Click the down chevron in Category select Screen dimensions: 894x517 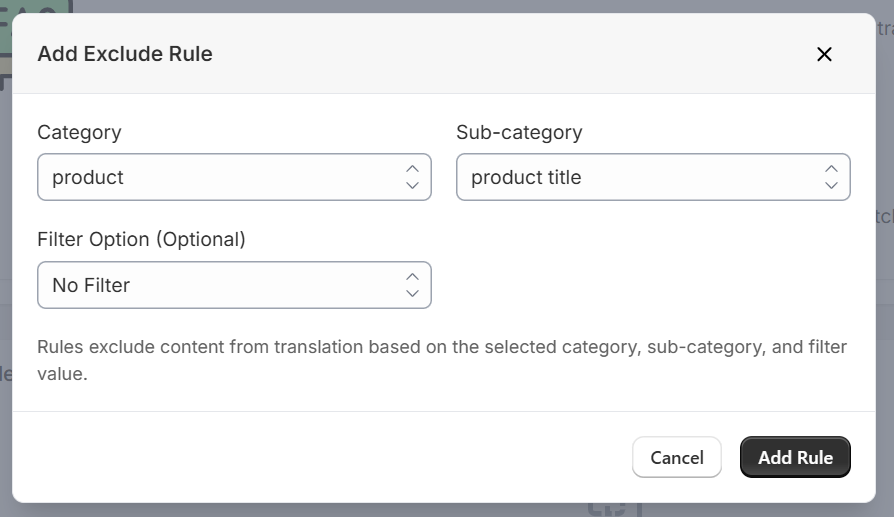tap(412, 185)
